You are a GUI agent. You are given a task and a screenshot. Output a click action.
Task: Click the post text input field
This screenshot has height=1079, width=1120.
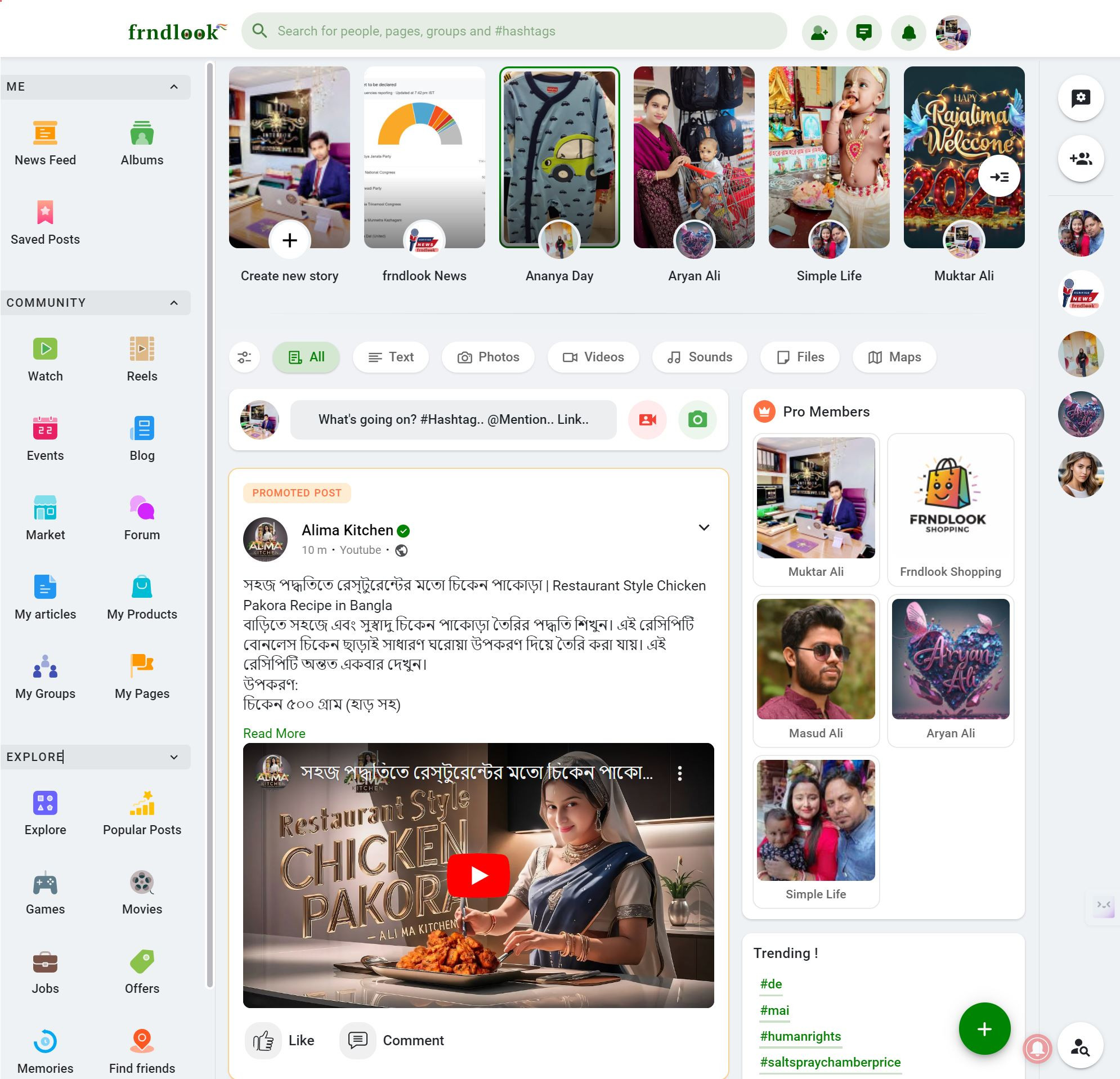click(453, 419)
